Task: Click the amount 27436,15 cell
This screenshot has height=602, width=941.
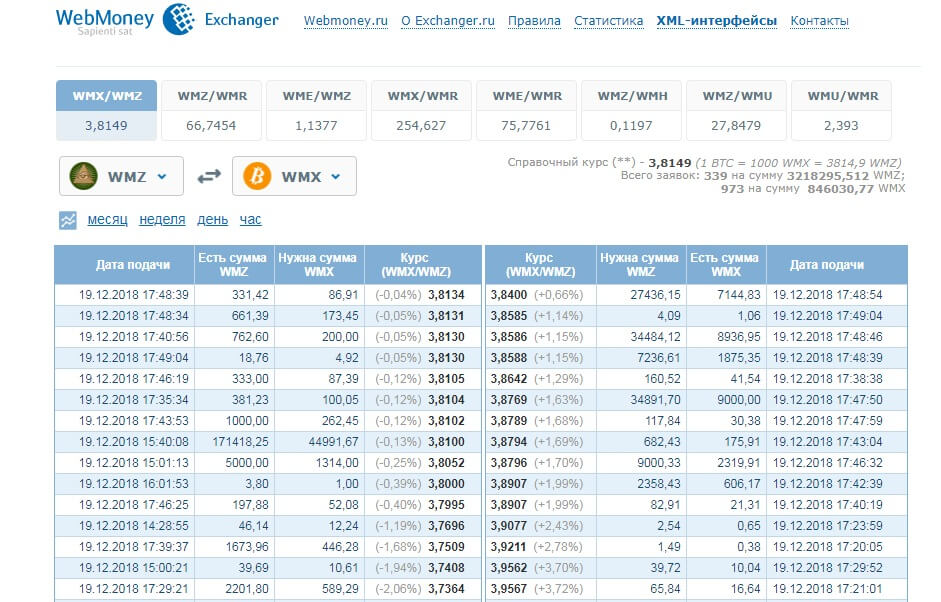Action: [655, 295]
